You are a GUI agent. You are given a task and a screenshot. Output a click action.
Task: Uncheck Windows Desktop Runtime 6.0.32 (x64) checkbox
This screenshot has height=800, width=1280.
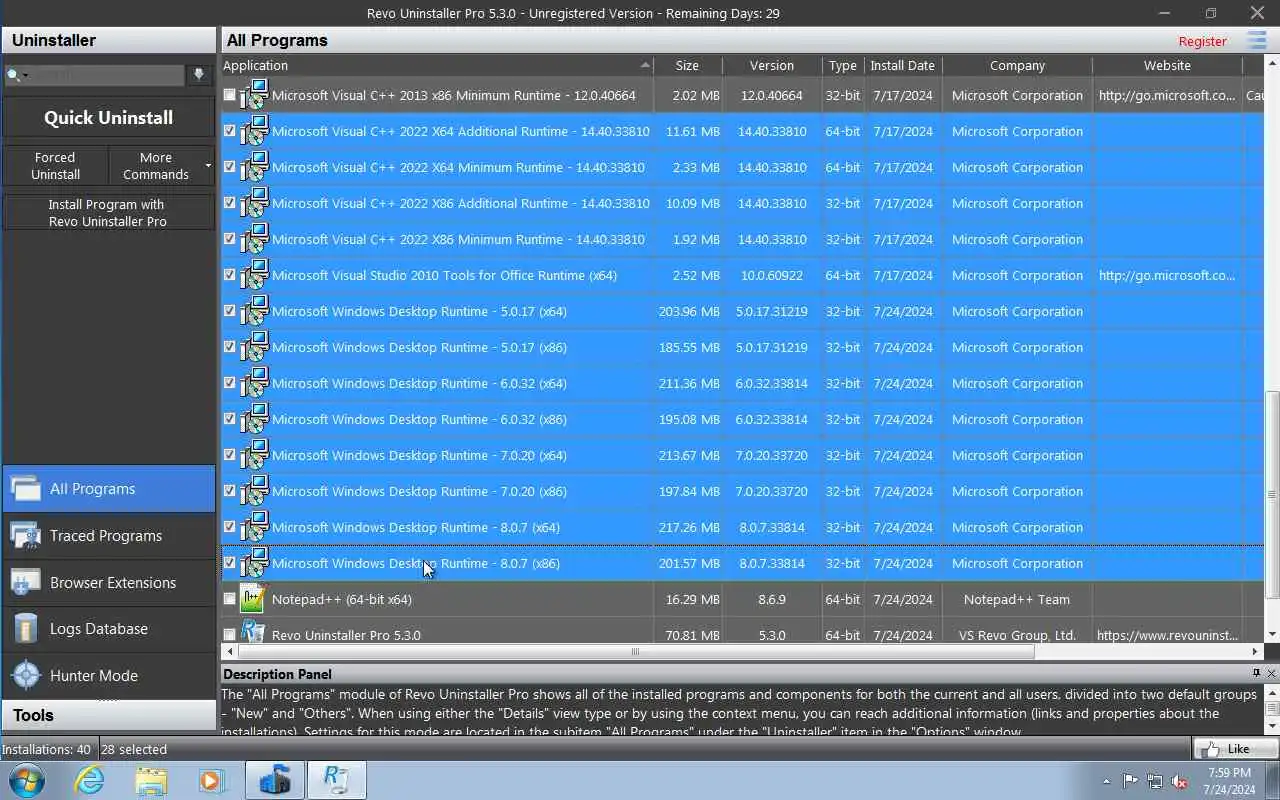coord(230,383)
